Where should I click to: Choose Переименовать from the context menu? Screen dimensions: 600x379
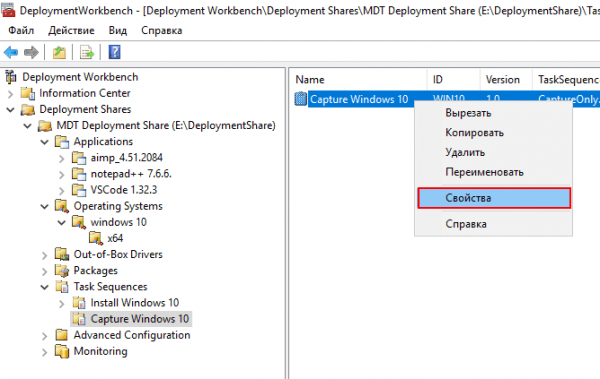coord(494,172)
